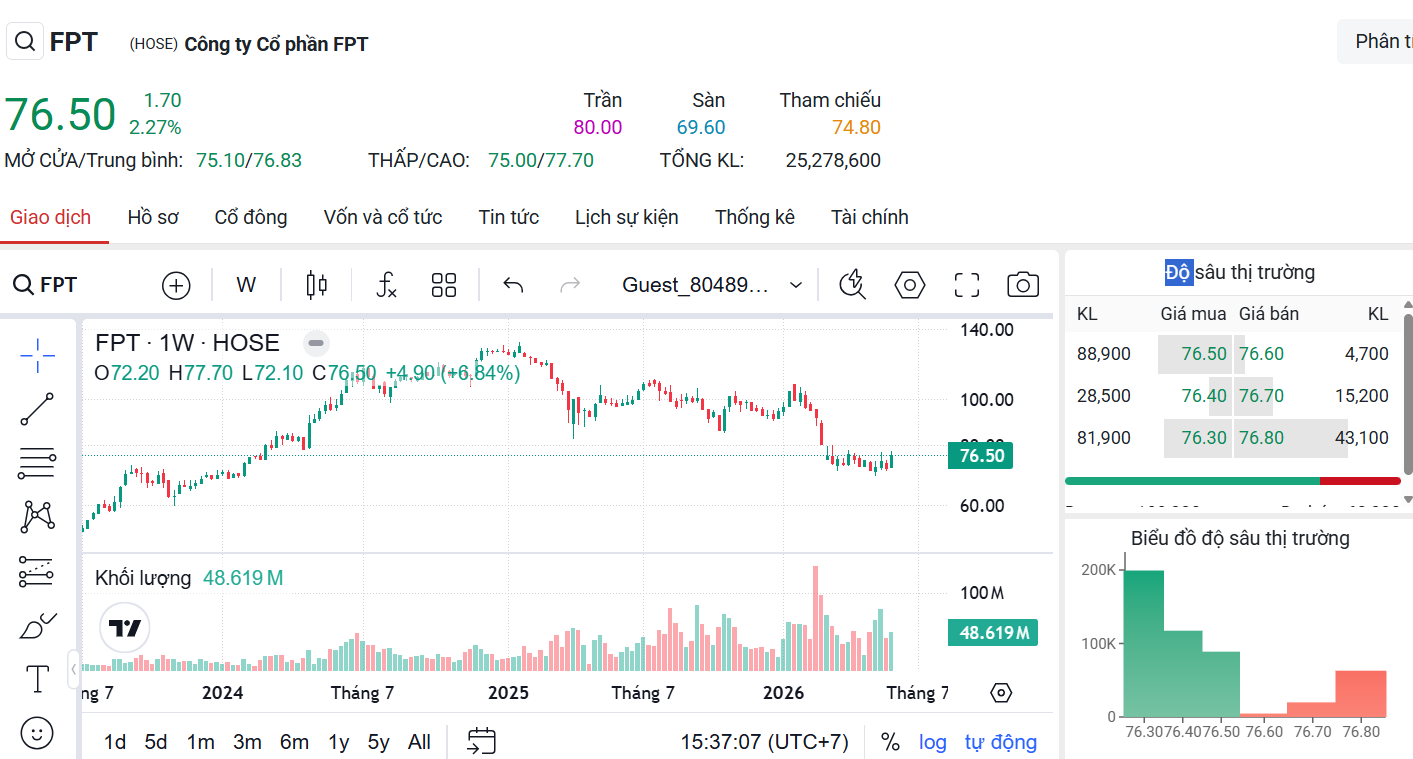Undo last chart action
1413x759 pixels.
(x=513, y=285)
